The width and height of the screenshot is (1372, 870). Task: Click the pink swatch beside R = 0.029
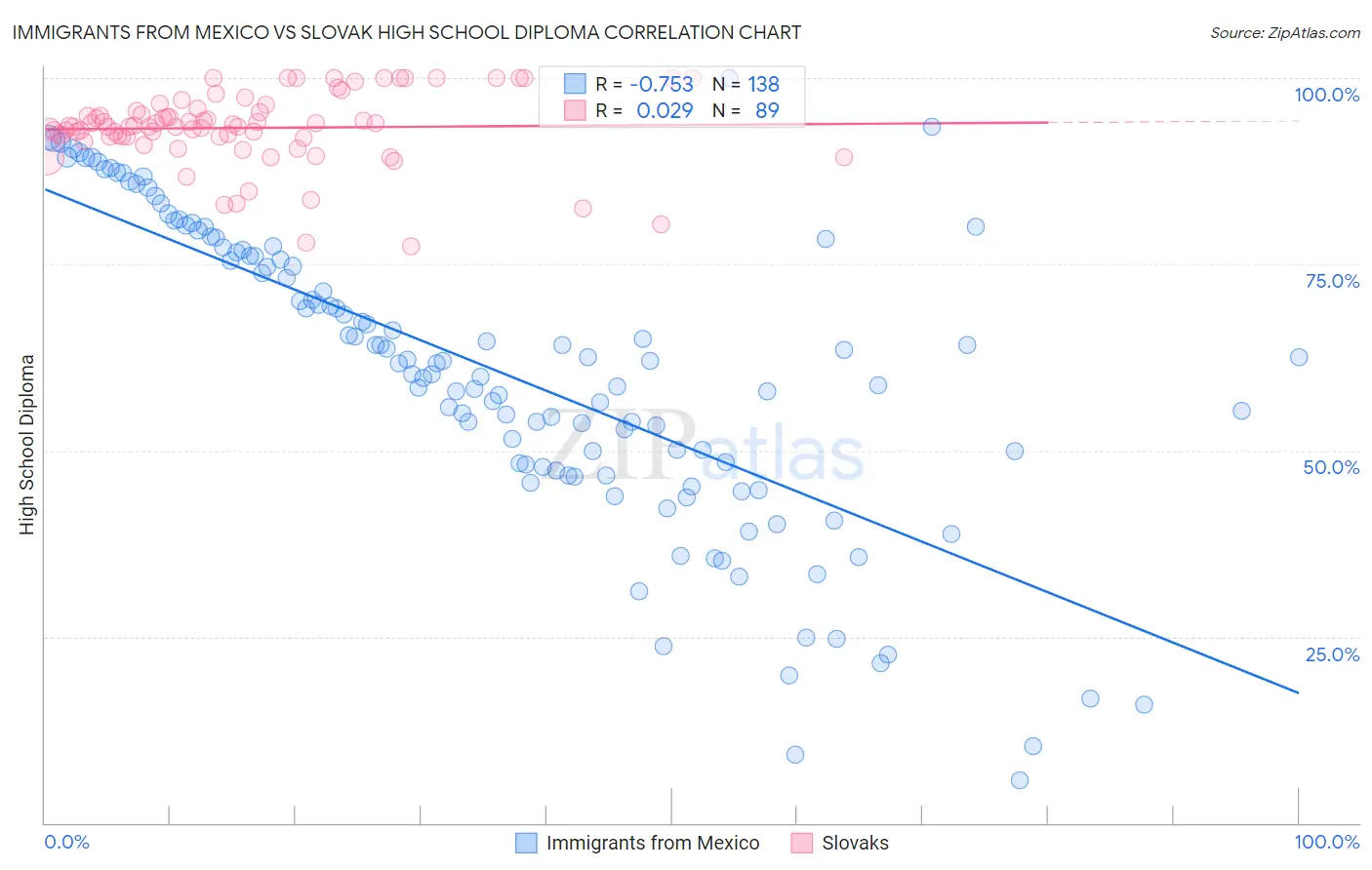575,110
